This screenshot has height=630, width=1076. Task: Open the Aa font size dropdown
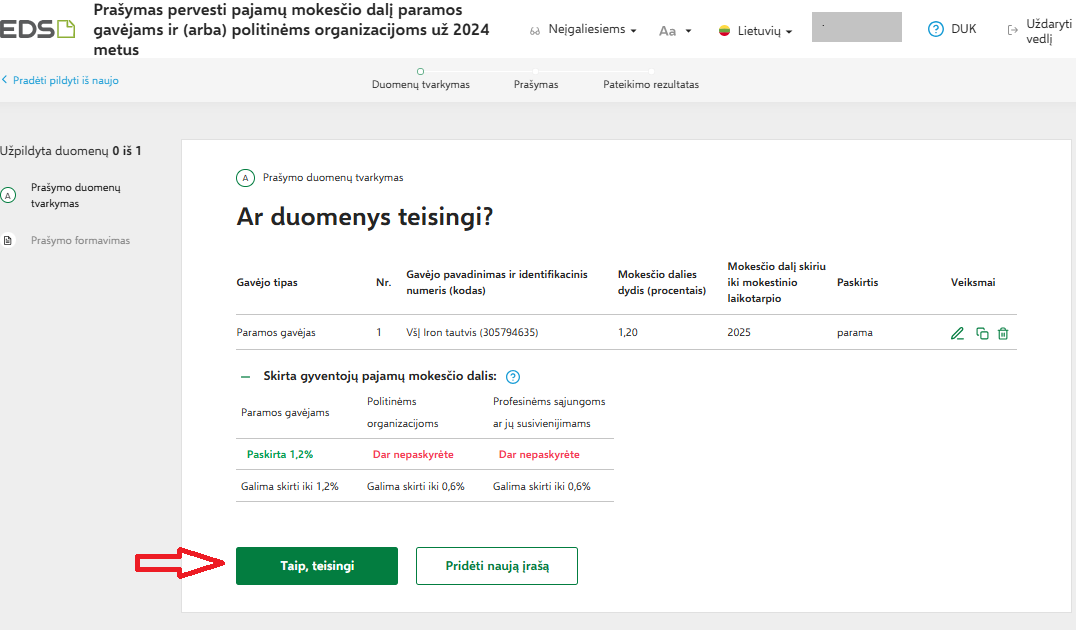[x=675, y=31]
